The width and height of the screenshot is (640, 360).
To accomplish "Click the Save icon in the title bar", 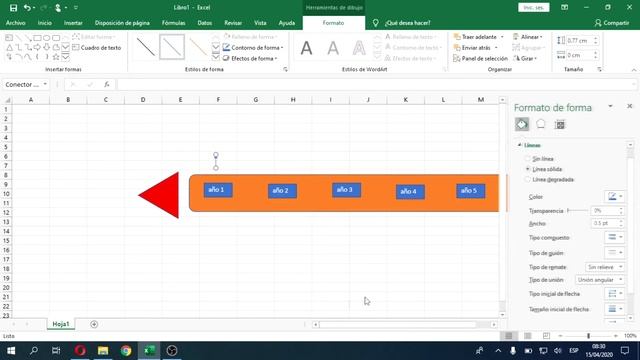I will (x=13, y=8).
